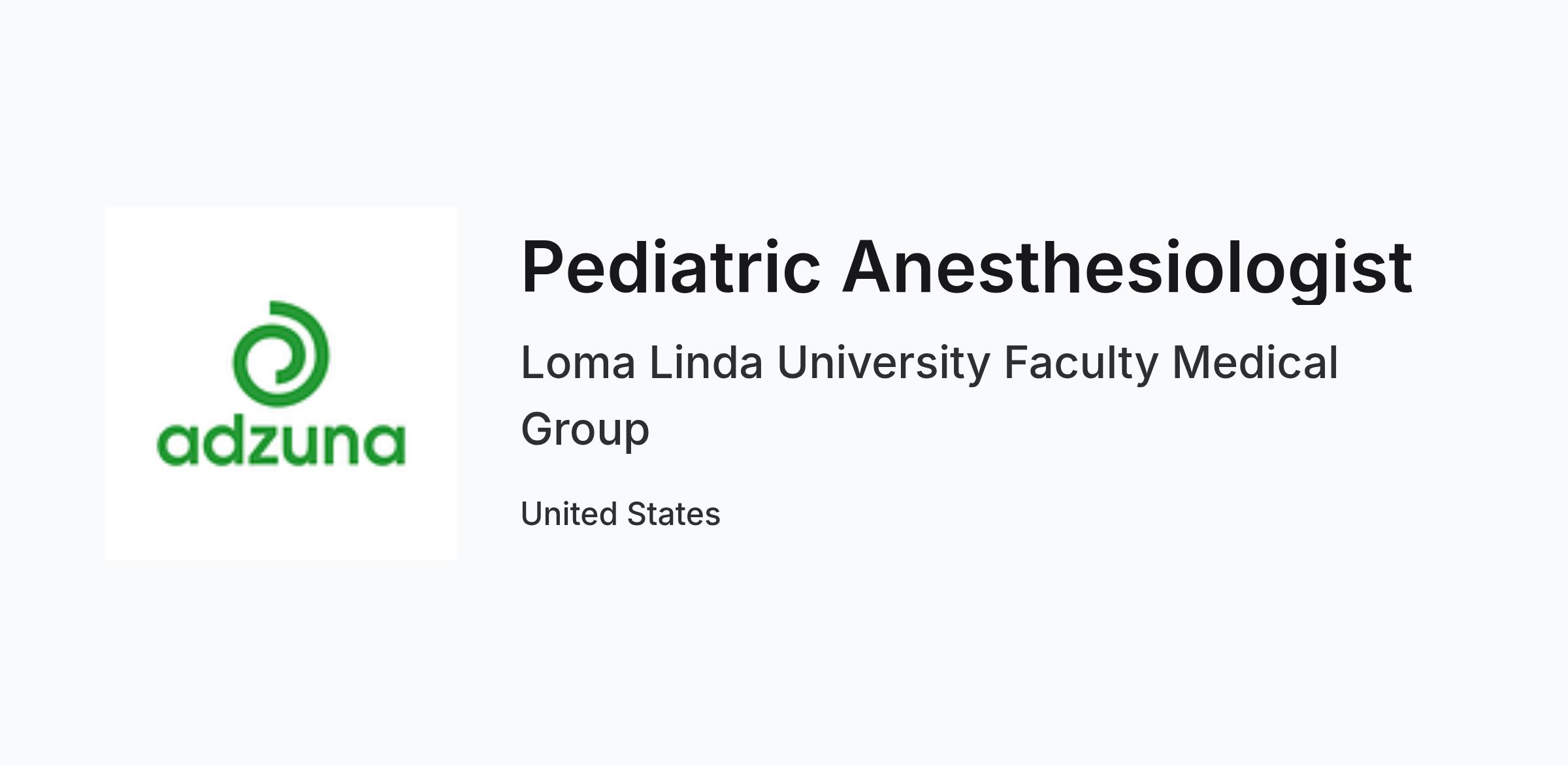
Task: Click the word Medical in employer name
Action: (1256, 363)
